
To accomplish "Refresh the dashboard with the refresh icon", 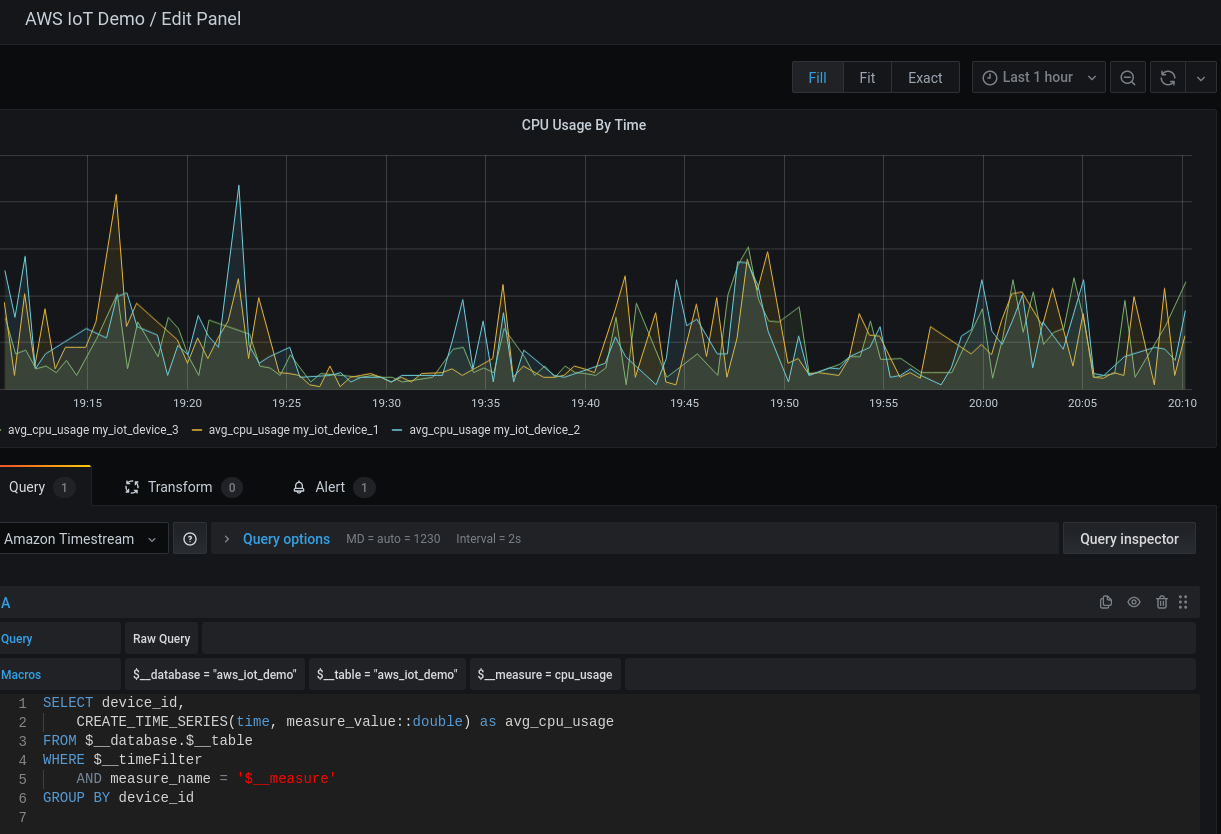I will coord(1167,77).
